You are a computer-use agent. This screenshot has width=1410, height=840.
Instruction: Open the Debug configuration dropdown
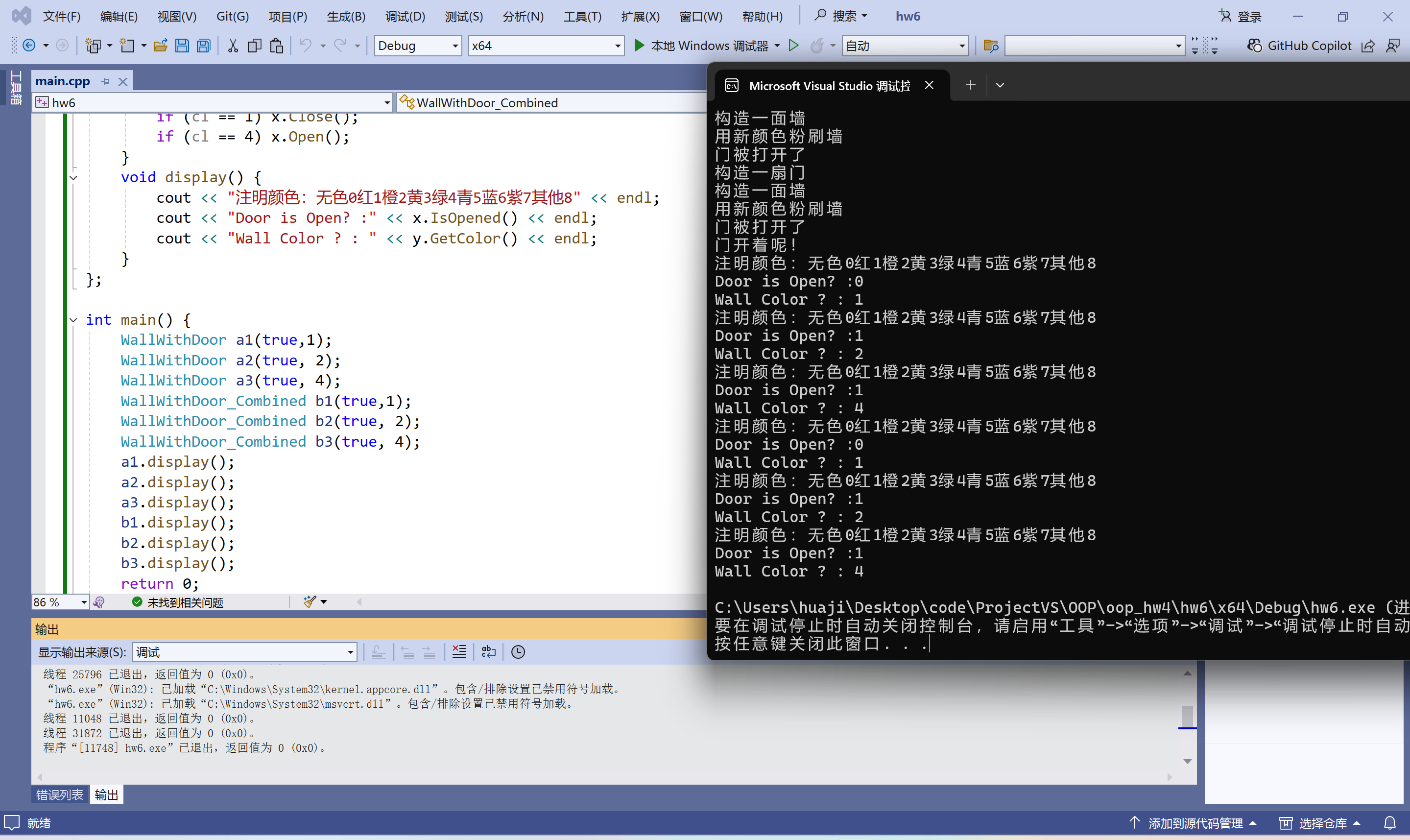(455, 46)
